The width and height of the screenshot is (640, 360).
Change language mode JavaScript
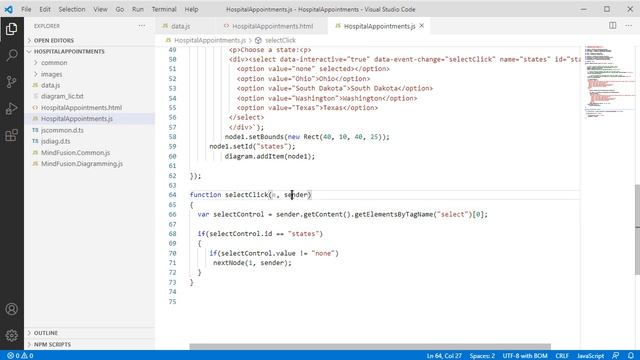coord(590,356)
